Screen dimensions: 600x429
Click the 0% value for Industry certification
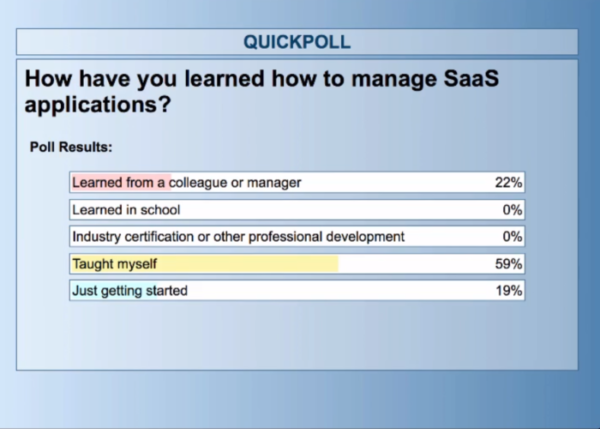coord(512,237)
